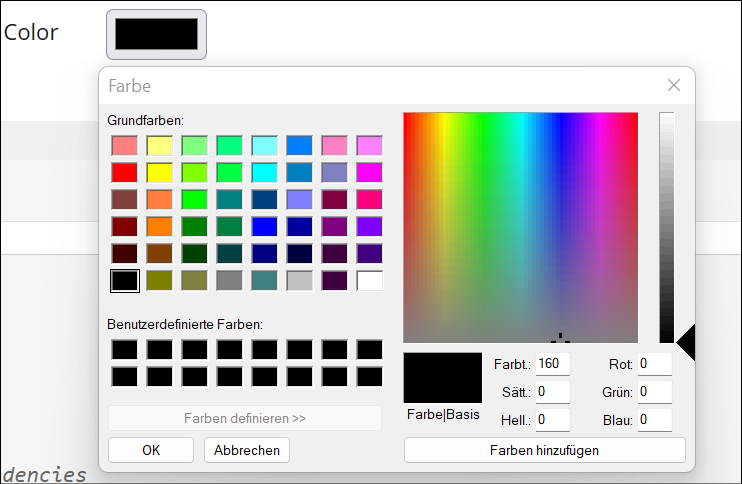Select the bright green basic color swatch

tap(195, 200)
